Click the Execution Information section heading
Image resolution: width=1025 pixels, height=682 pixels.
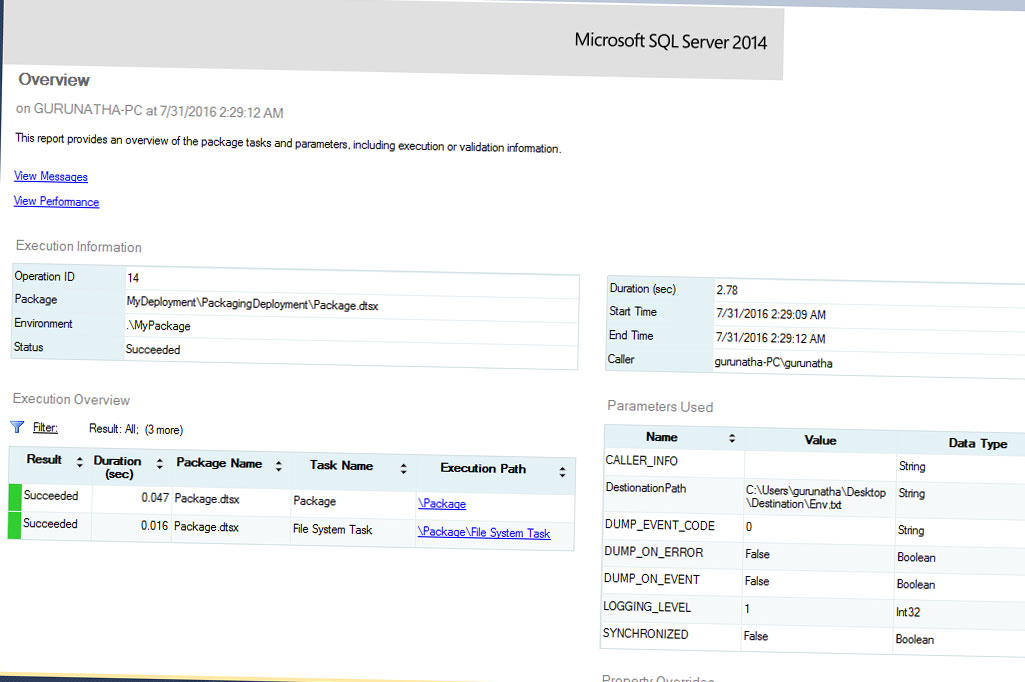78,247
